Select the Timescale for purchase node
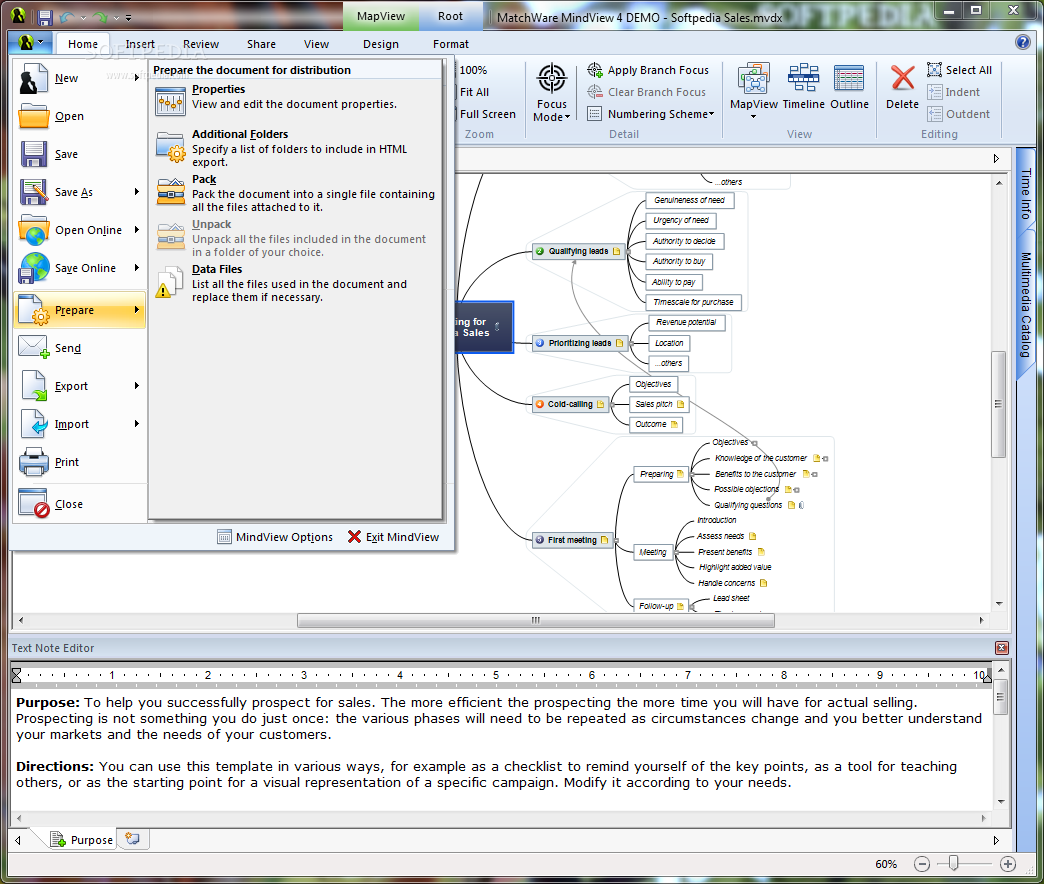1044x884 pixels. click(693, 302)
